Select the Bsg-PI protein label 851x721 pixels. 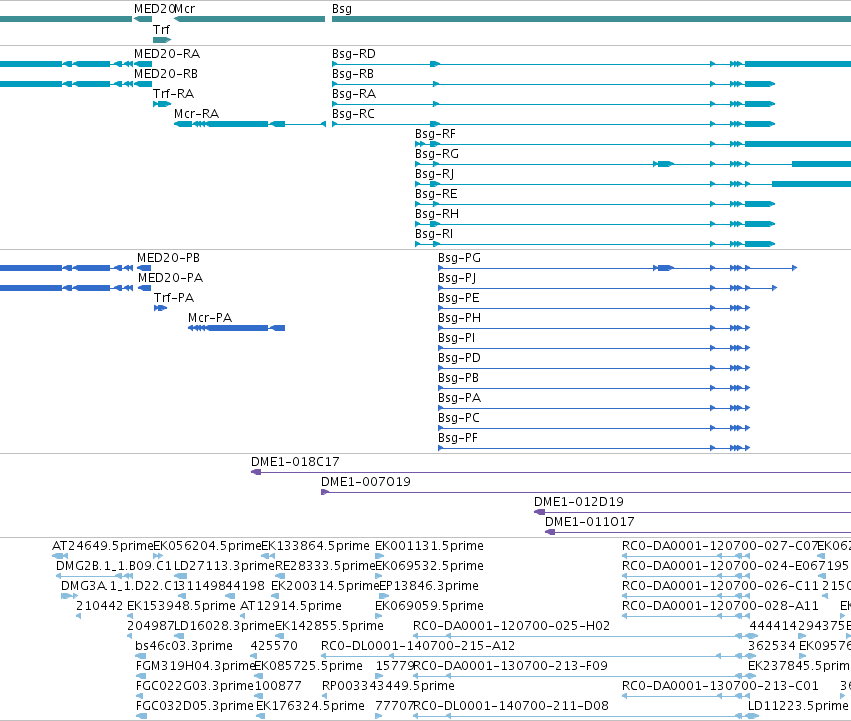click(456, 338)
